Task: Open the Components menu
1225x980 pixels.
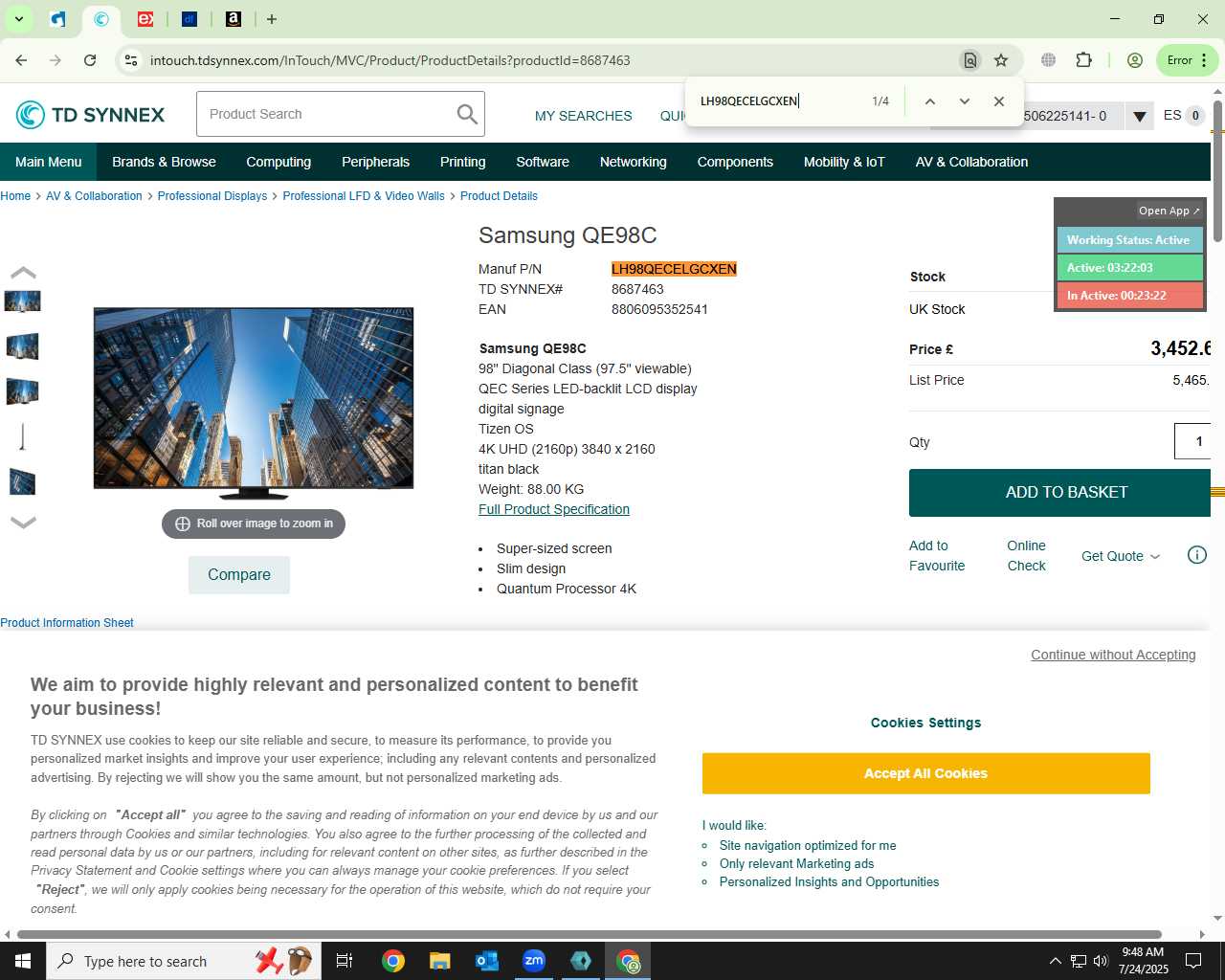Action: (735, 162)
